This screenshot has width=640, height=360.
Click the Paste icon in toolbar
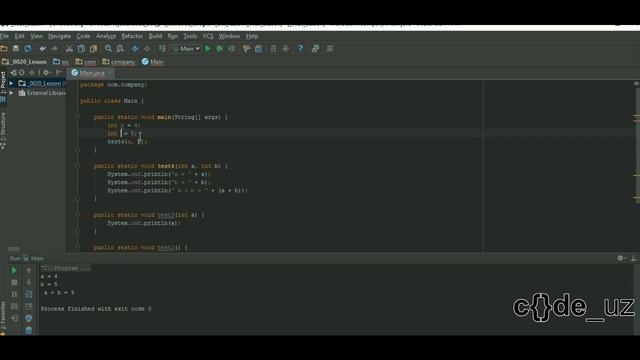[x=93, y=49]
